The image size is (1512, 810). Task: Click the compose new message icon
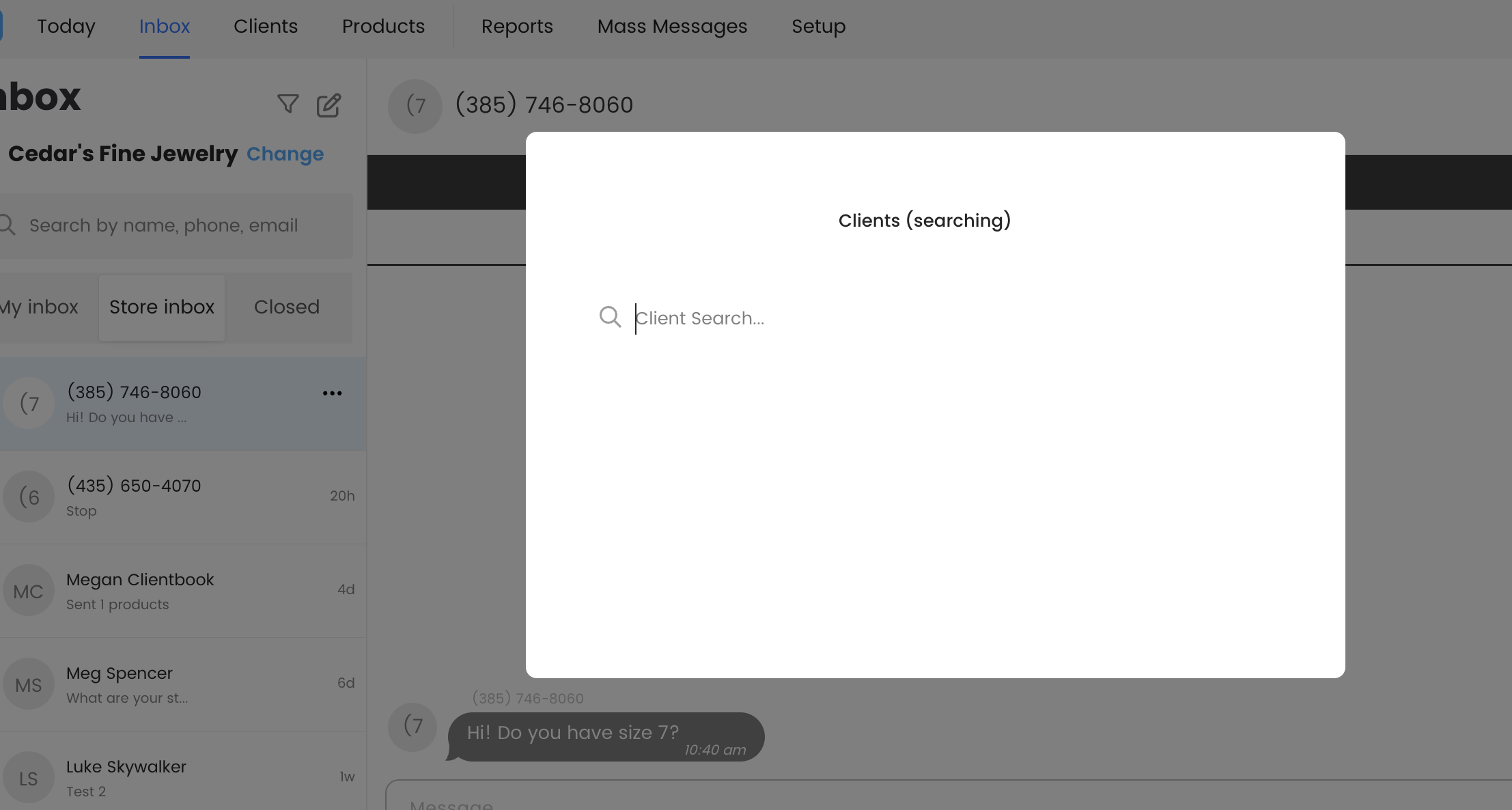(x=328, y=105)
